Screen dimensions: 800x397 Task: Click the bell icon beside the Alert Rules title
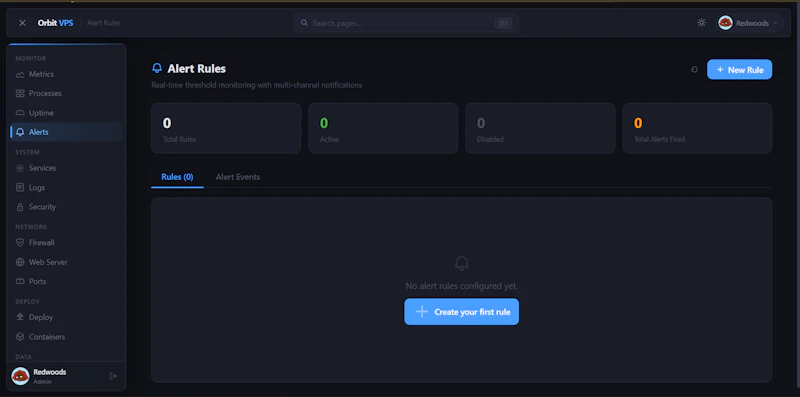click(157, 68)
